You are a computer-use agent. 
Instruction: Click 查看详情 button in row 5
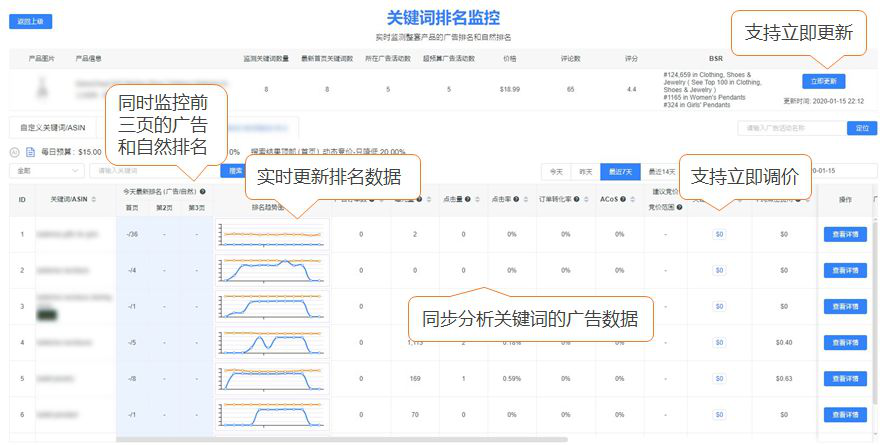[845, 379]
